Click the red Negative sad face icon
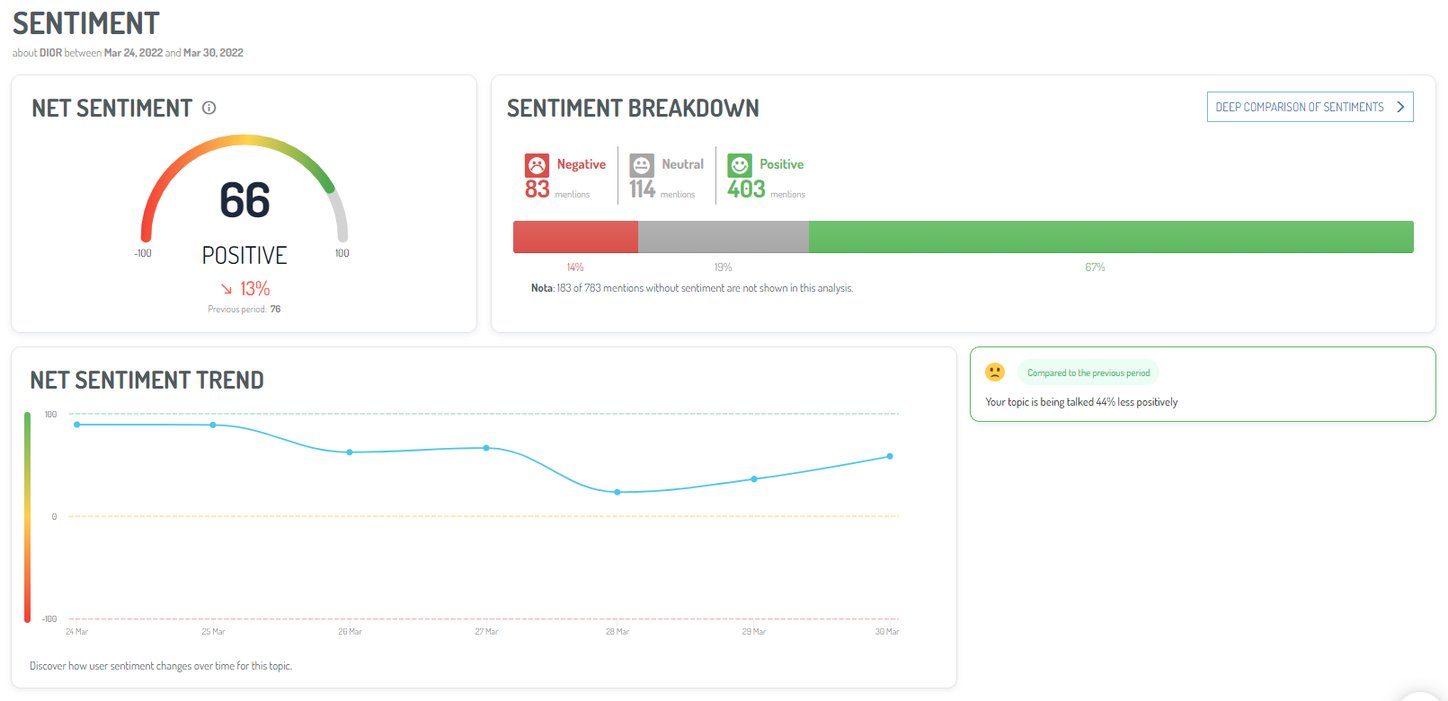Viewport: 1448px width, 701px height. [537, 165]
